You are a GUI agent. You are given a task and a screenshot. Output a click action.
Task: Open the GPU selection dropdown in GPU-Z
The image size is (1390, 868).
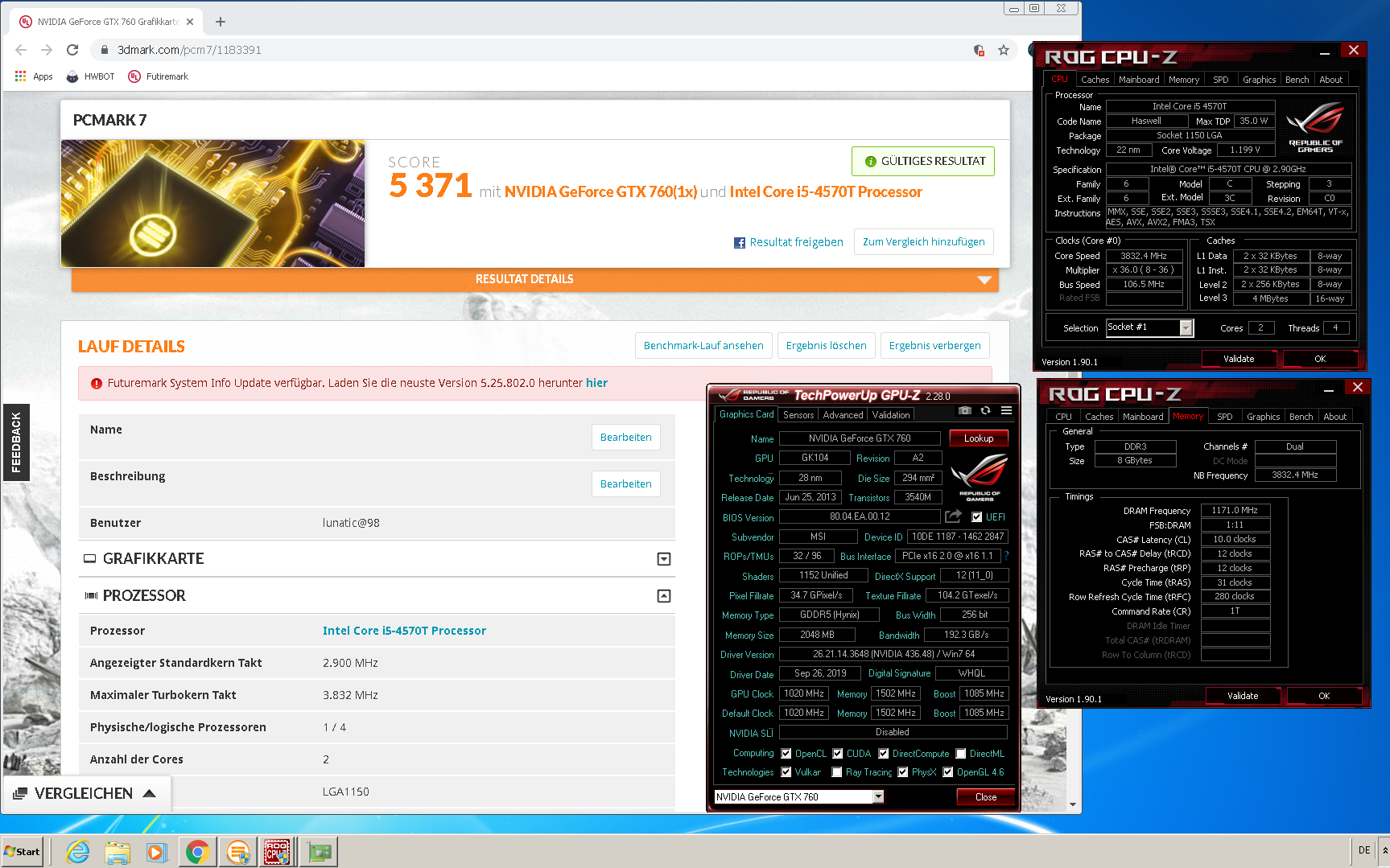[878, 796]
